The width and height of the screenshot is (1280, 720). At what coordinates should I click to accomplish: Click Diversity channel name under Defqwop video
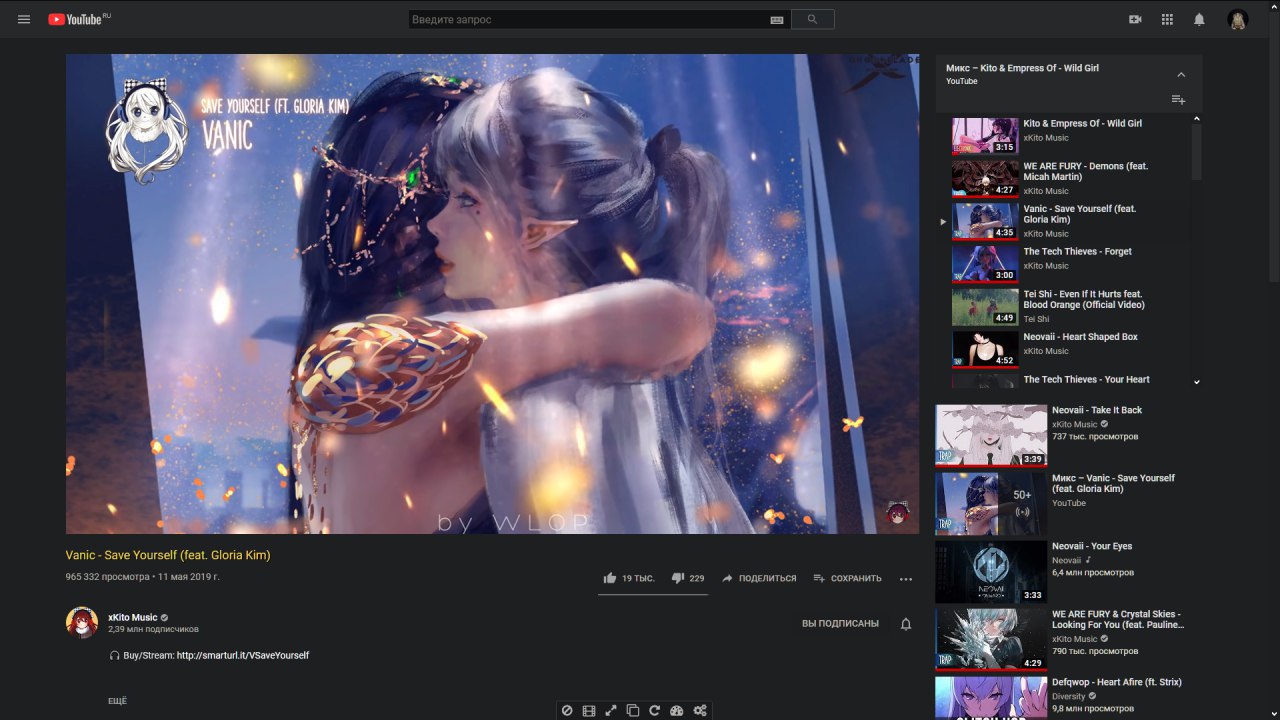(x=1069, y=696)
